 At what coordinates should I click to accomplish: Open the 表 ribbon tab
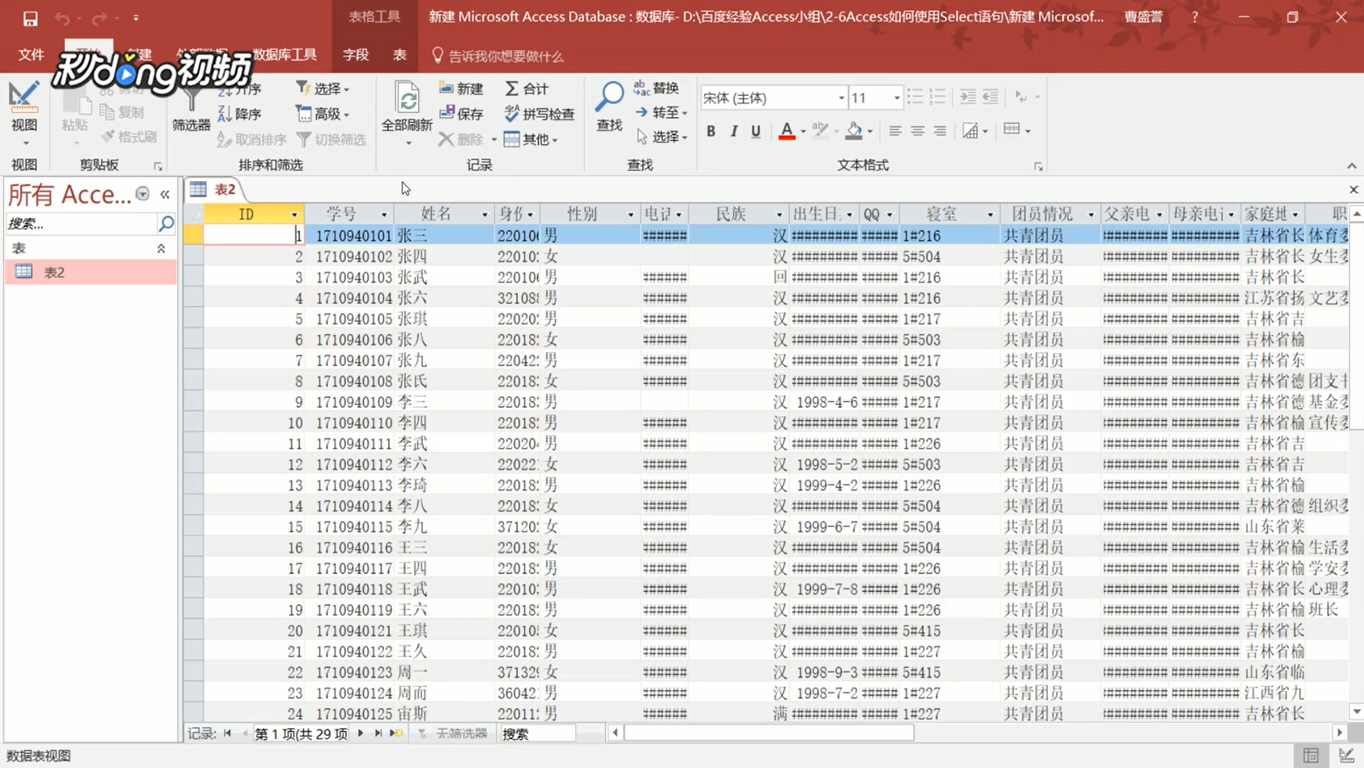coord(400,55)
